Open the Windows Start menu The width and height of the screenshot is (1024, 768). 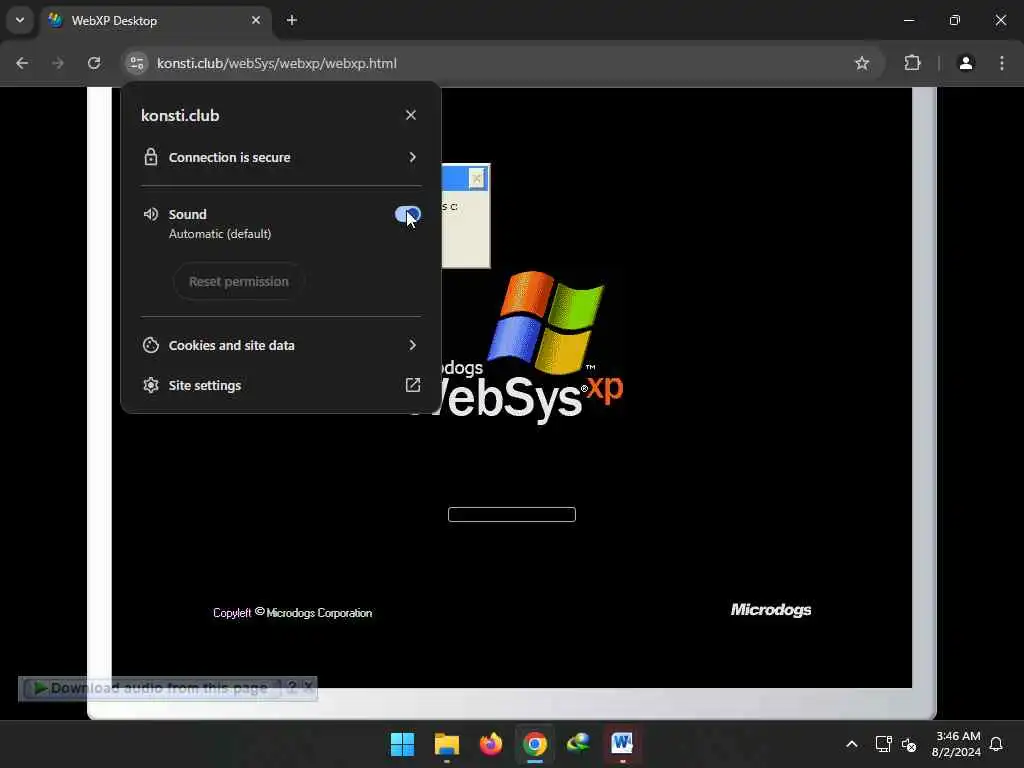tap(402, 744)
